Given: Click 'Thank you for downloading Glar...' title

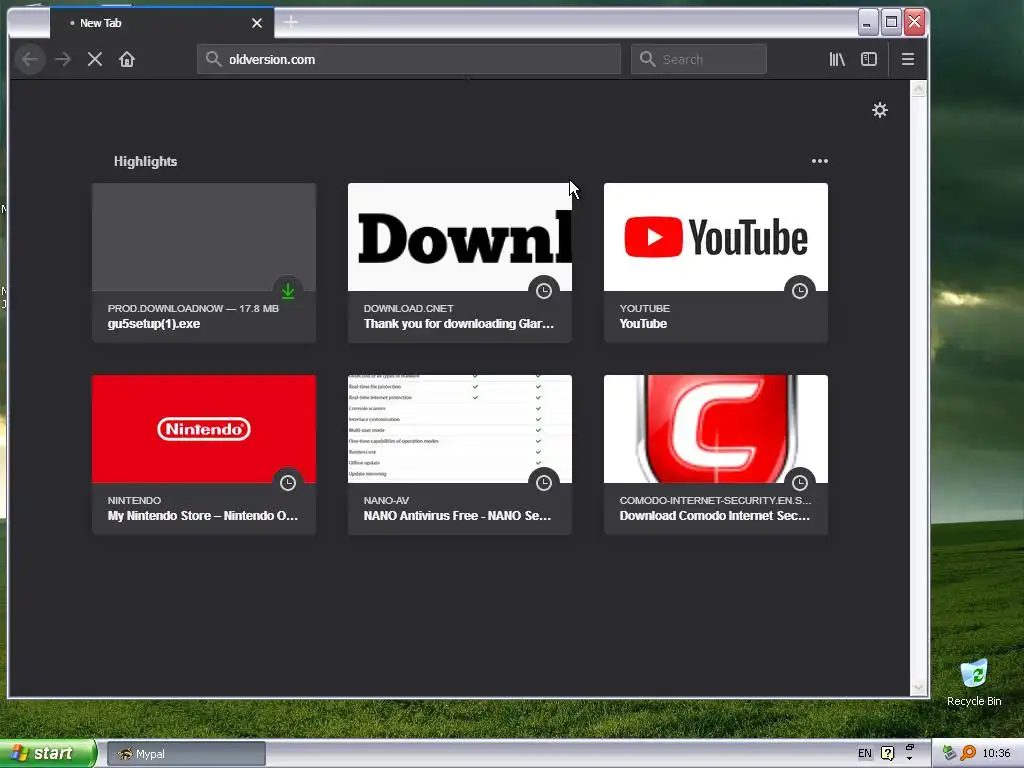Looking at the screenshot, I should tap(458, 324).
